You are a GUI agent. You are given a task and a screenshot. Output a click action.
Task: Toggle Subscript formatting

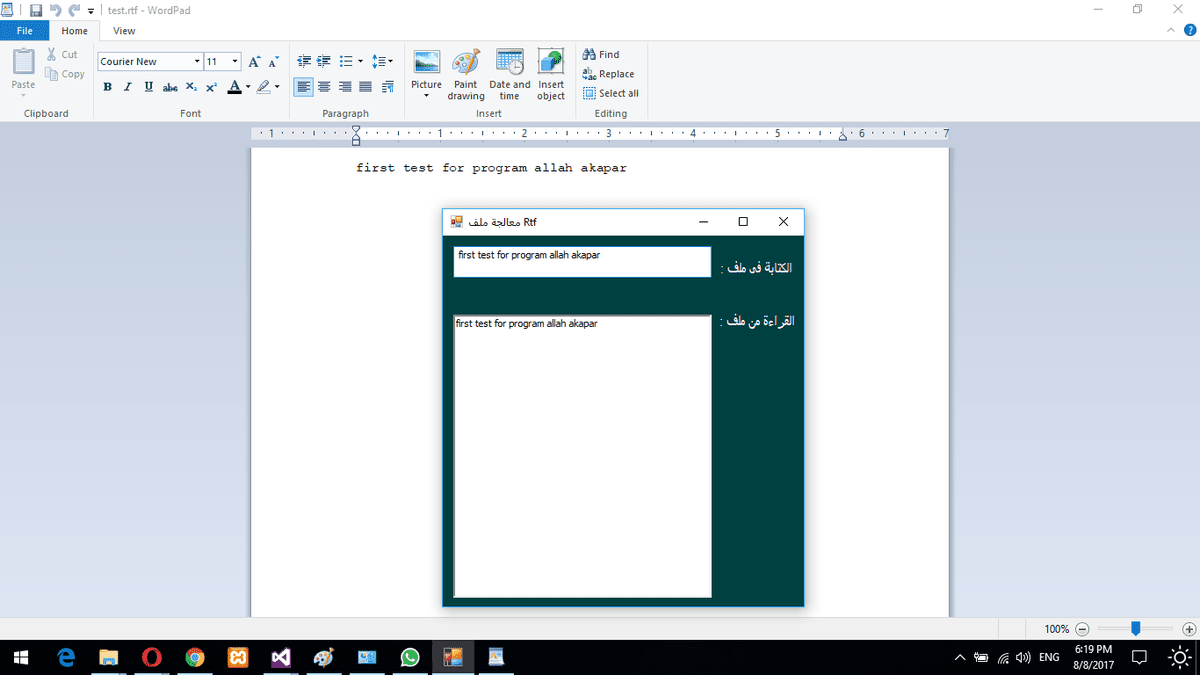click(191, 87)
